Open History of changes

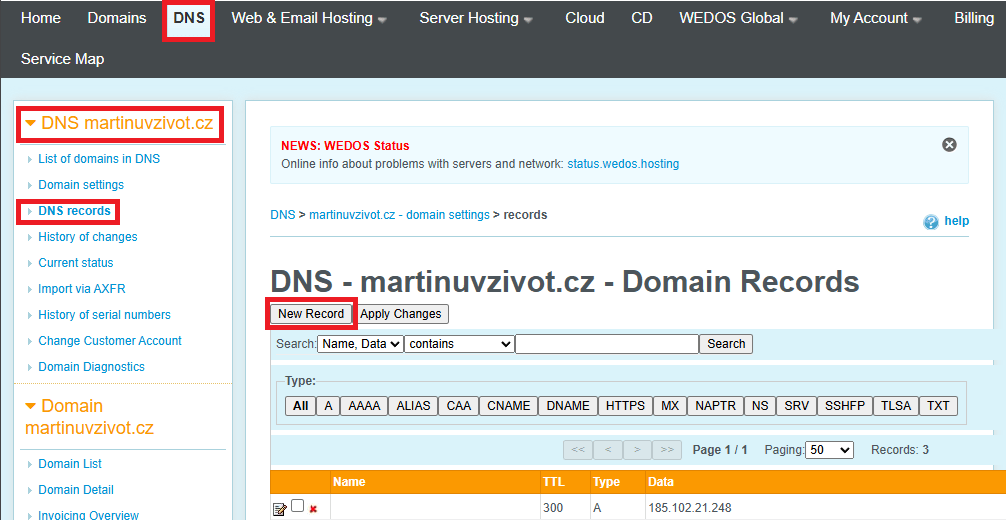(88, 237)
